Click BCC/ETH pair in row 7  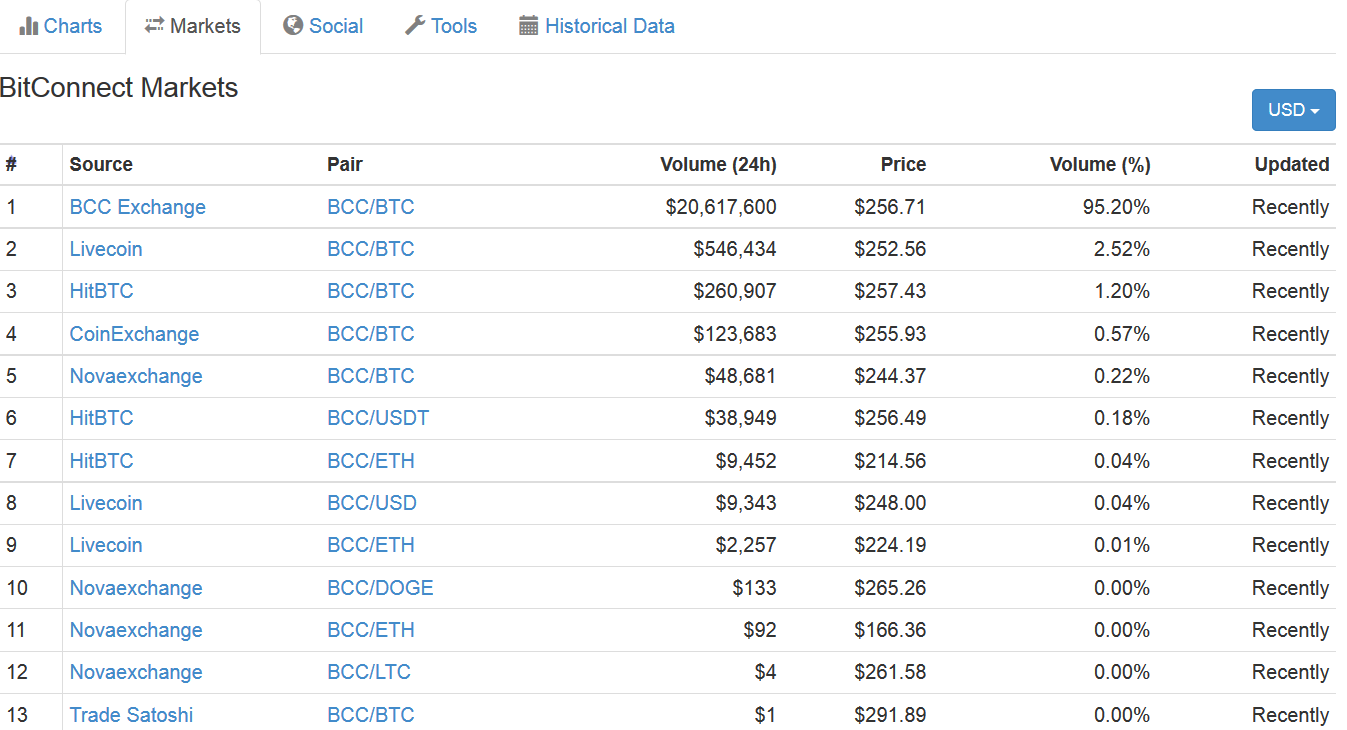pyautogui.click(x=371, y=461)
